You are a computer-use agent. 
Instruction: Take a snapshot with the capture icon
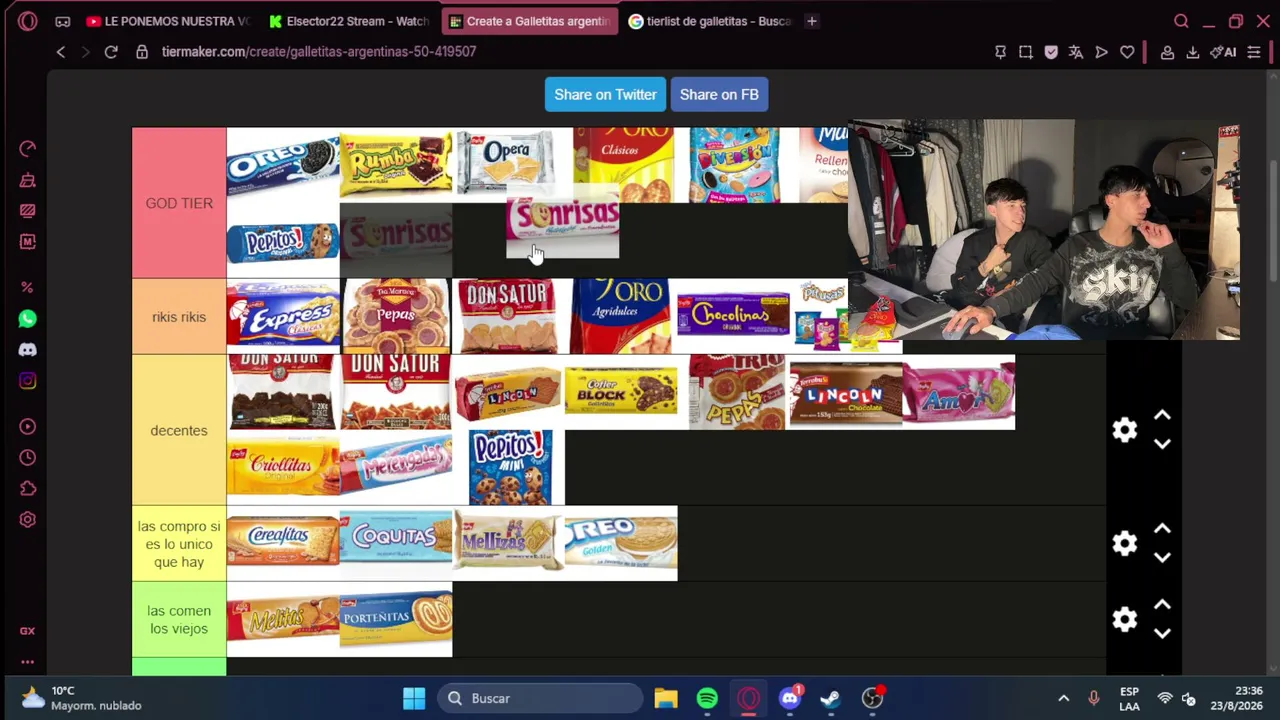click(1026, 52)
